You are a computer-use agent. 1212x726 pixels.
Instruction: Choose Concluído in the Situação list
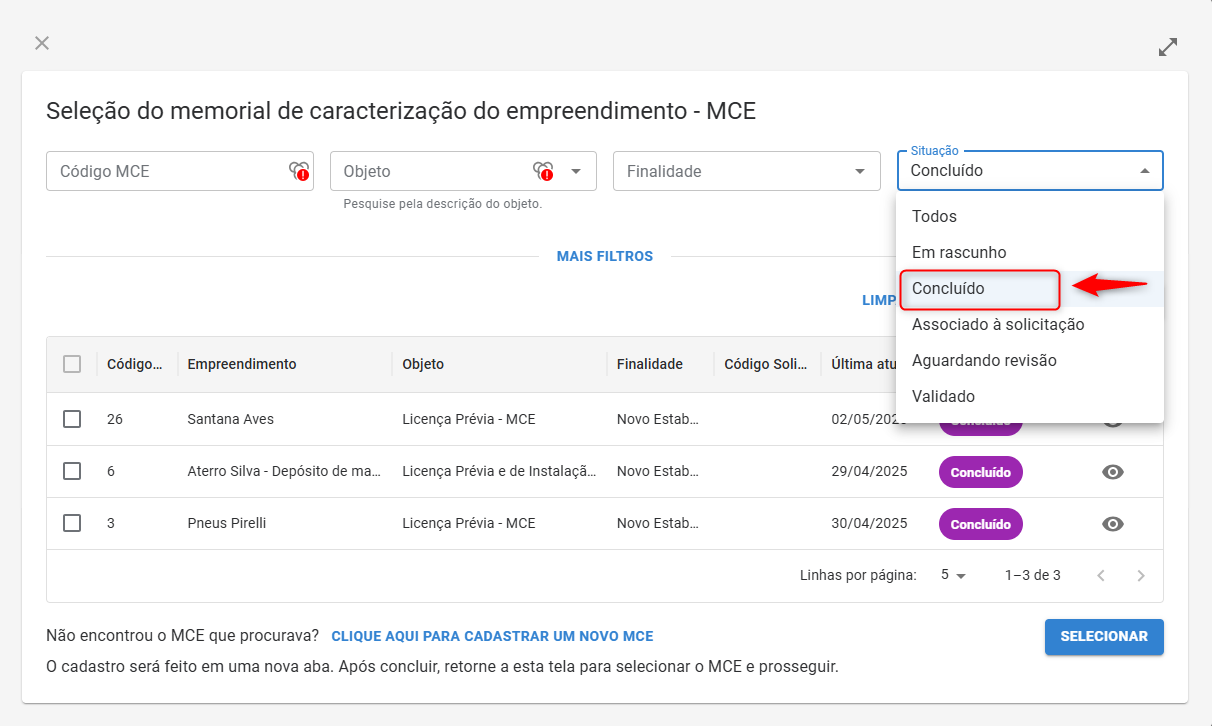(1030, 289)
